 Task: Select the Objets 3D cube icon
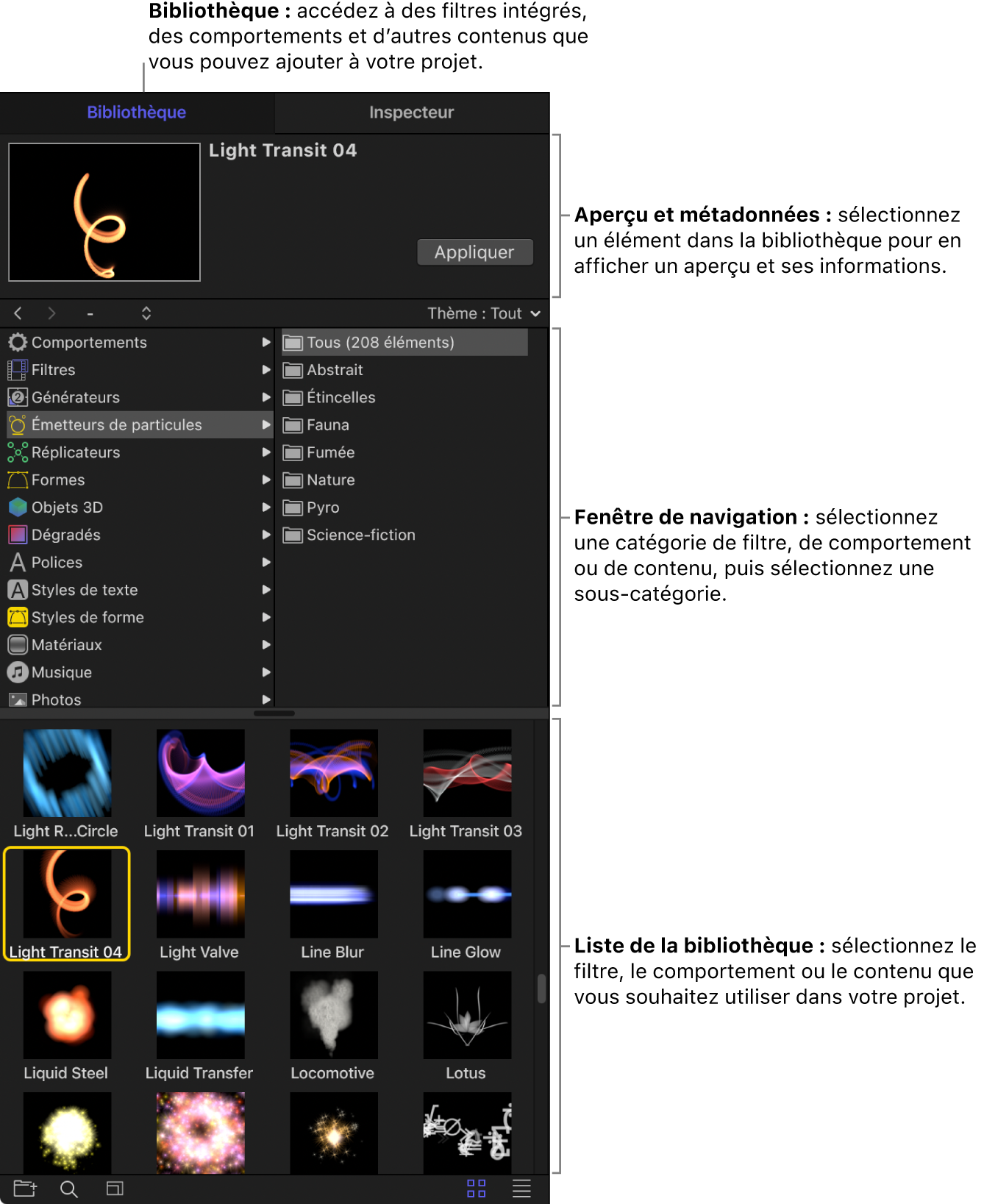[x=18, y=507]
